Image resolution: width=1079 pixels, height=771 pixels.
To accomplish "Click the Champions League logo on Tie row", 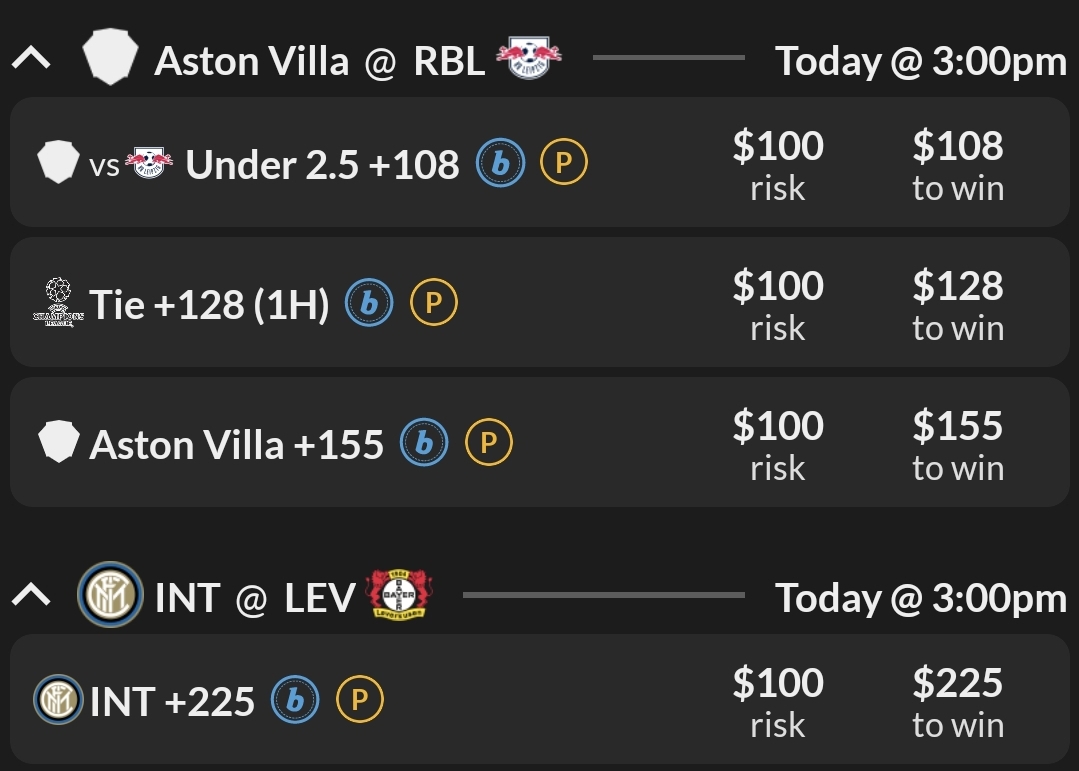I will pyautogui.click(x=58, y=303).
